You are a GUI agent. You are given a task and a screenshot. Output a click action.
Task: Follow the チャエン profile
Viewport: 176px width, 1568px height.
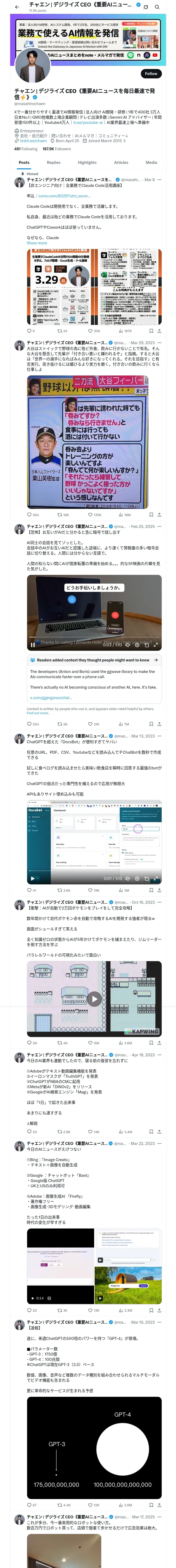click(x=151, y=73)
